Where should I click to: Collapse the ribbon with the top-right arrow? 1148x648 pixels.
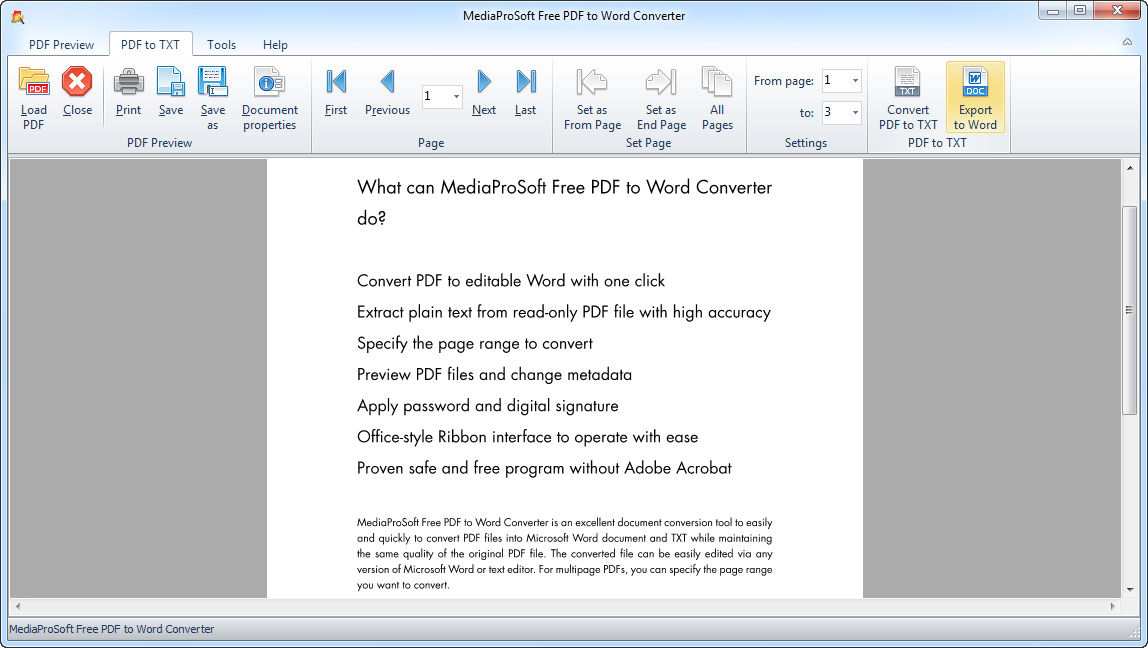1128,42
